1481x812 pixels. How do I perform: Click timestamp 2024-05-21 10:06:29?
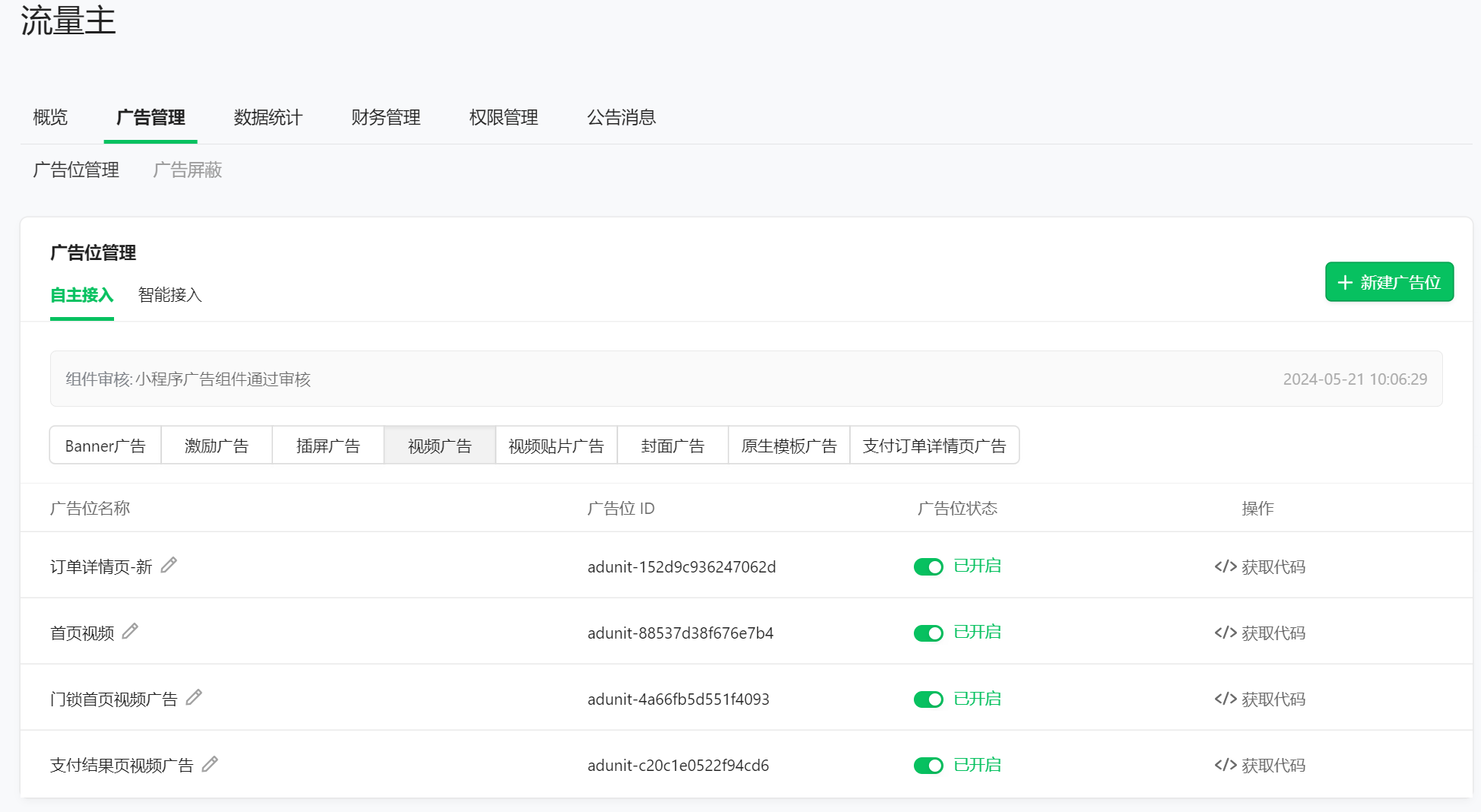[x=1355, y=379]
